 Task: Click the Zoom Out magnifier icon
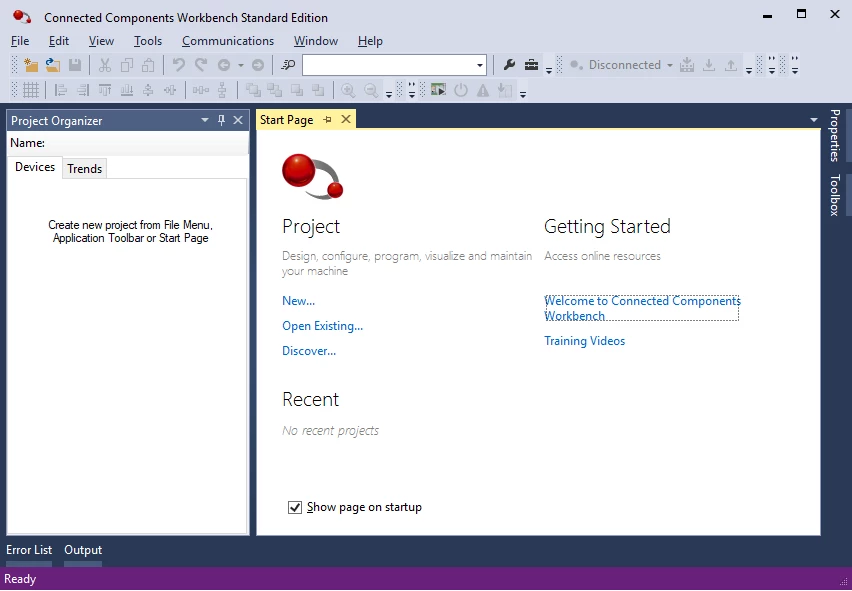pyautogui.click(x=371, y=90)
